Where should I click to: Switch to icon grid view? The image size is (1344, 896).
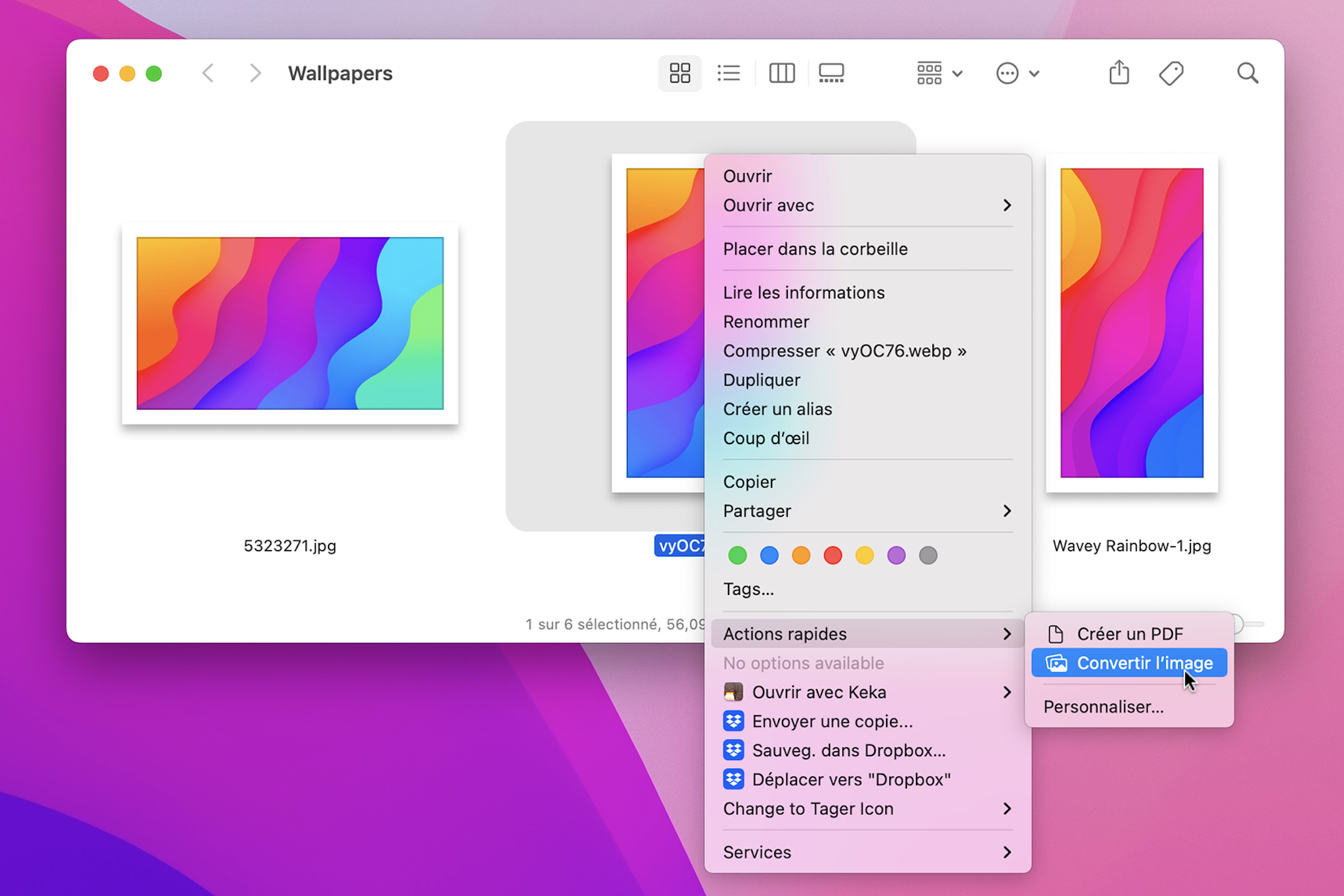coord(679,73)
